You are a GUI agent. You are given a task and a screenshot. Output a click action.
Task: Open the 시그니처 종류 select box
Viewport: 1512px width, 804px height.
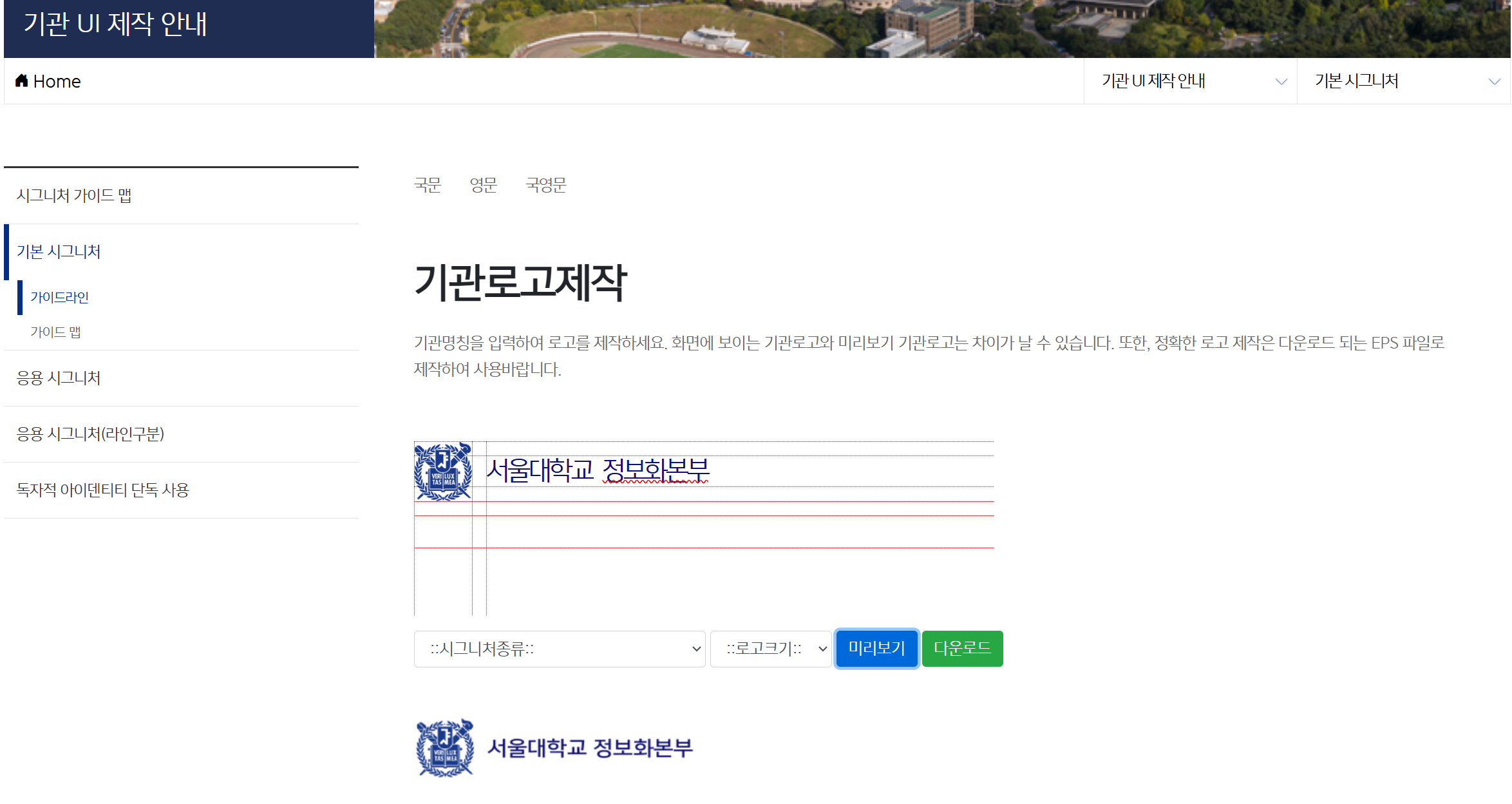(560, 649)
